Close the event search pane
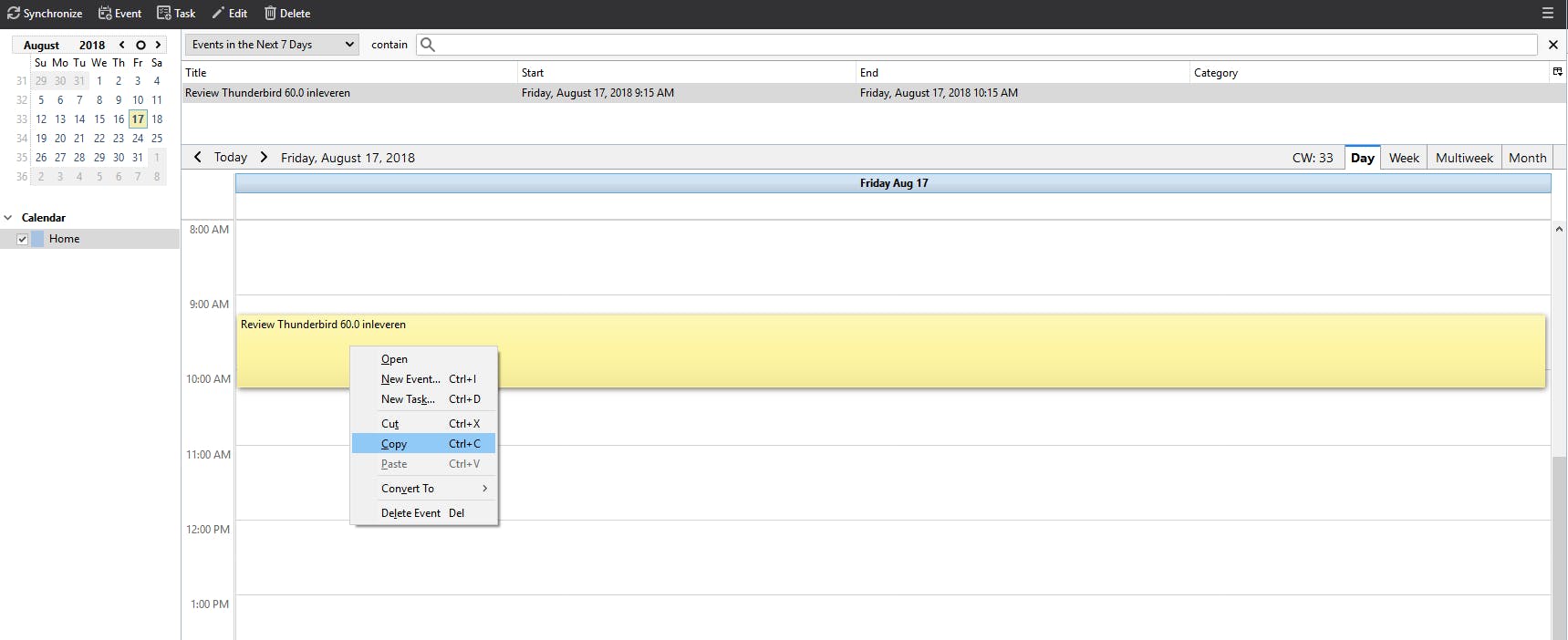 click(x=1553, y=45)
